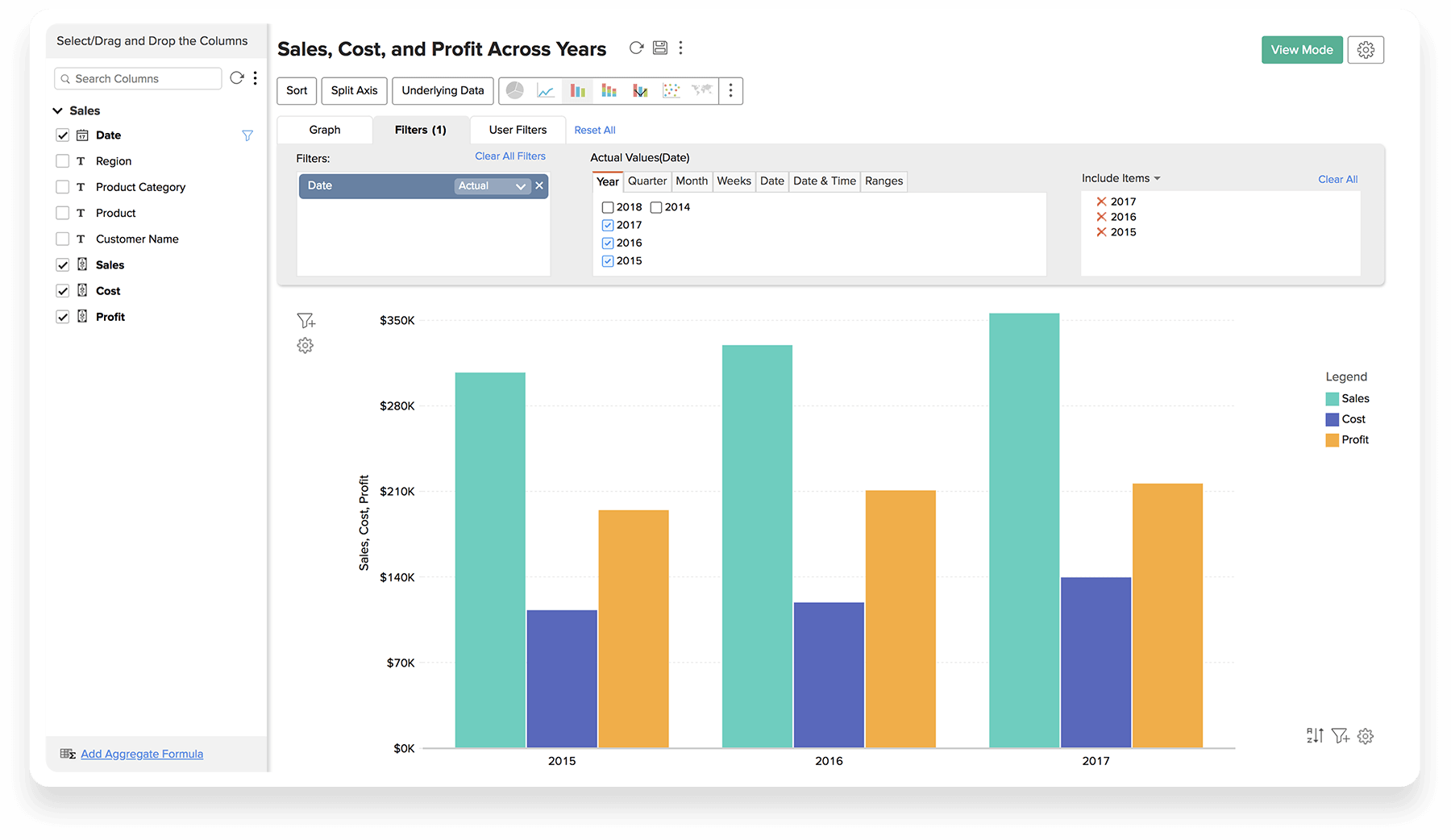This screenshot has height=840, width=1451.
Task: Click the save icon beside the title
Action: 659,48
